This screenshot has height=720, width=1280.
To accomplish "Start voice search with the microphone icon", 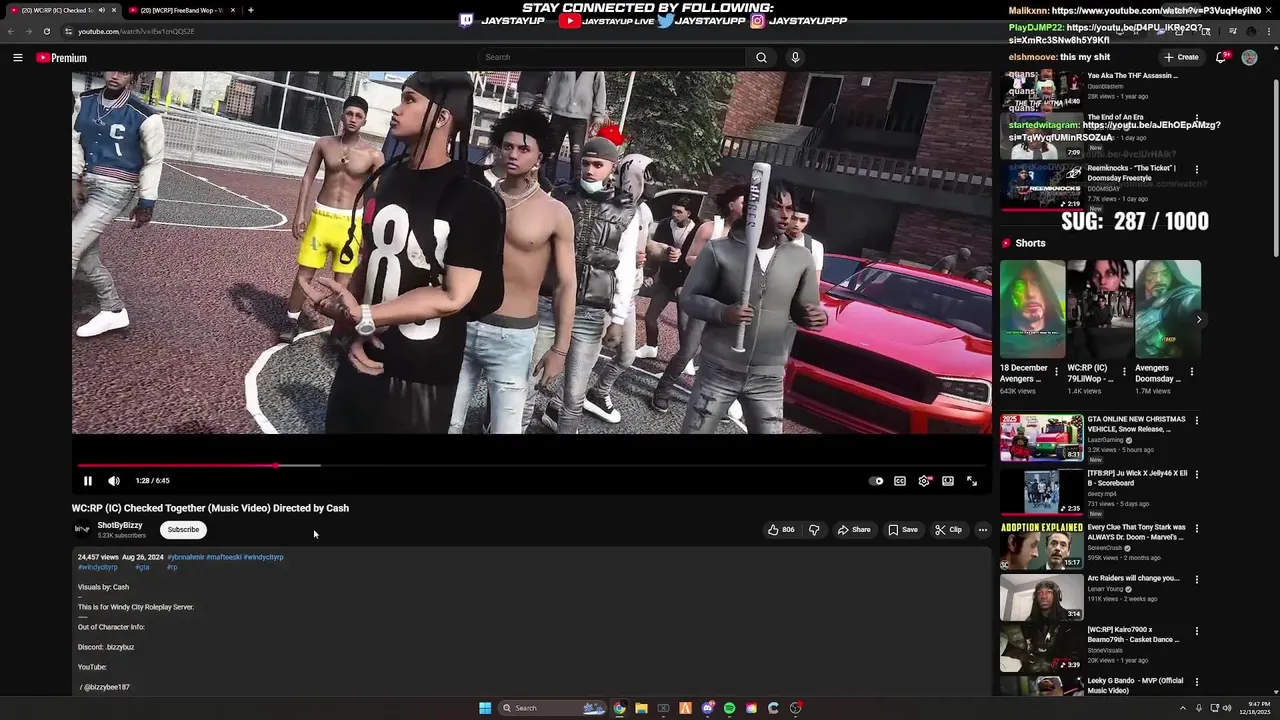I will click(x=795, y=57).
